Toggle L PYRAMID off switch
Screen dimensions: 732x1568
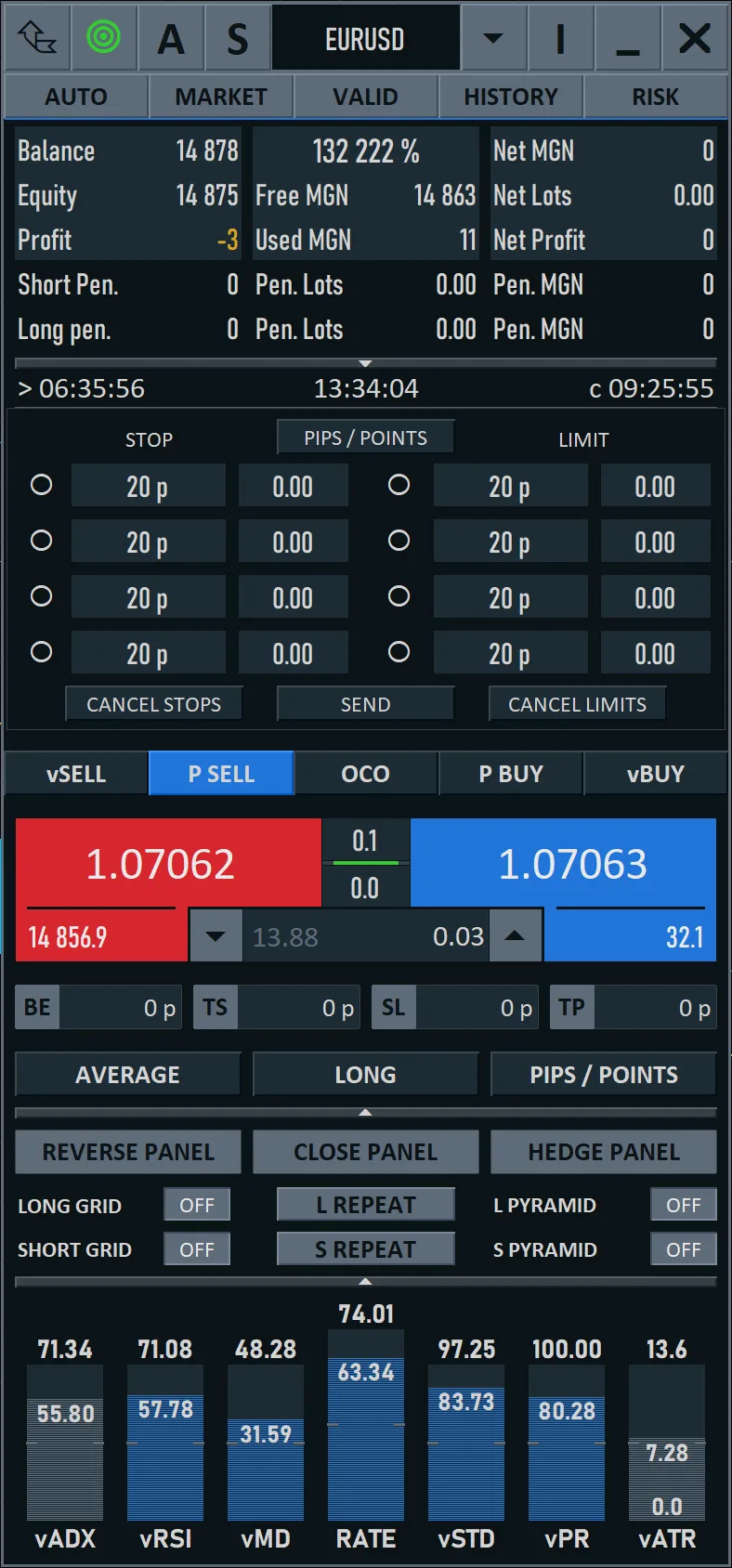click(x=684, y=1205)
